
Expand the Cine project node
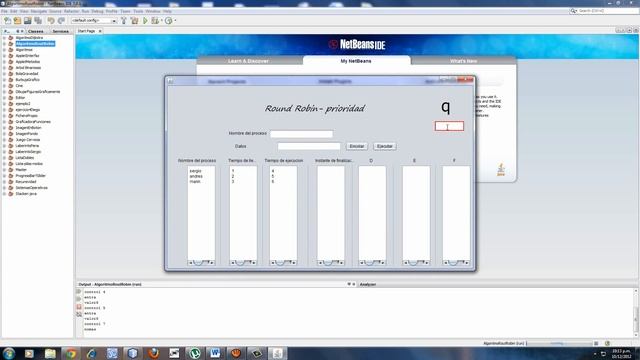[x=4, y=86]
